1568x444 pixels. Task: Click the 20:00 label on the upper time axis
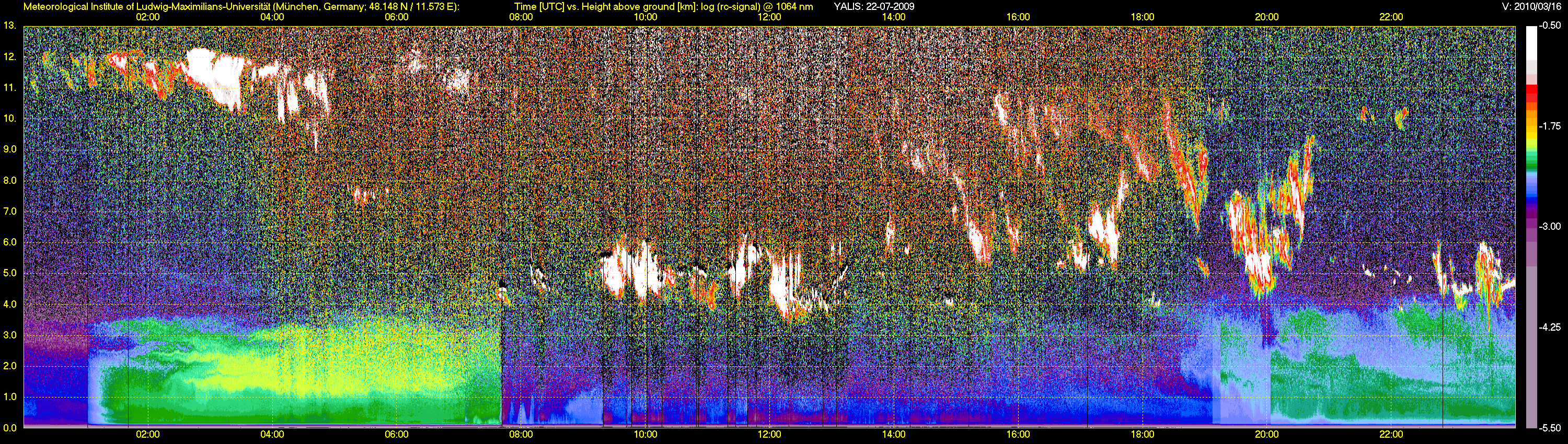tap(1267, 17)
